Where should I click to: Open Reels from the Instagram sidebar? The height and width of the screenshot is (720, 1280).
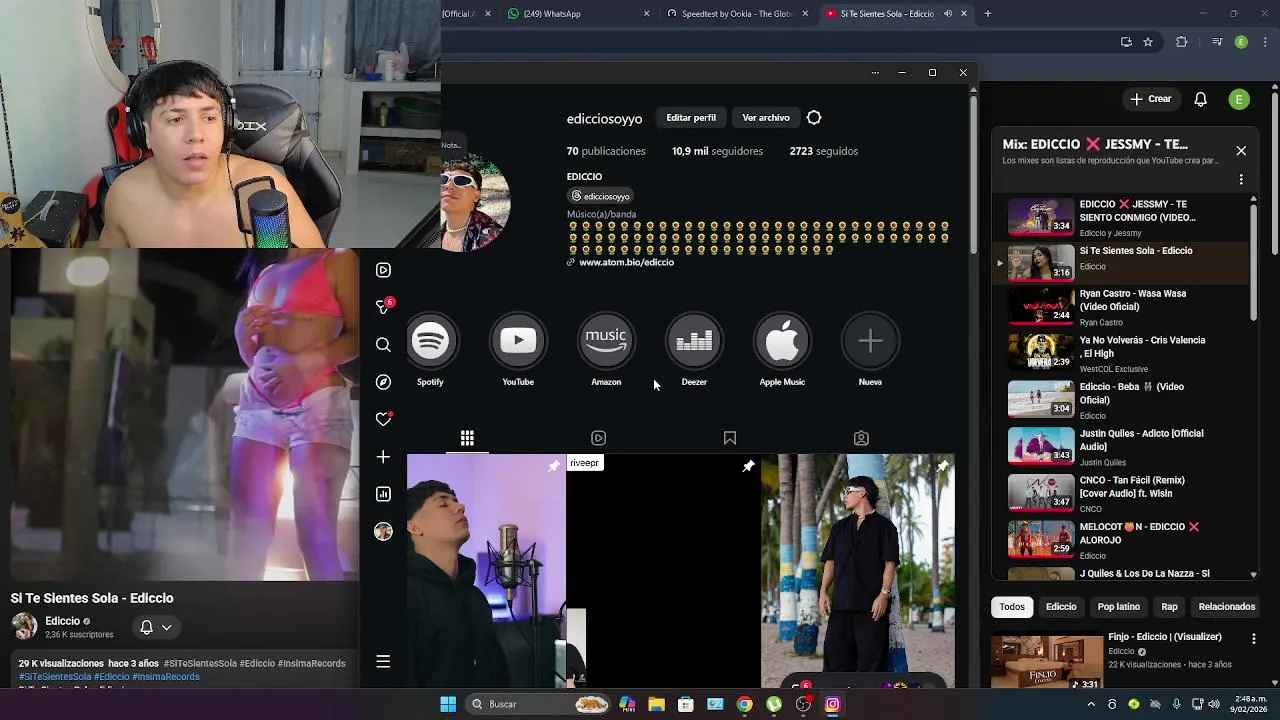[x=383, y=270]
